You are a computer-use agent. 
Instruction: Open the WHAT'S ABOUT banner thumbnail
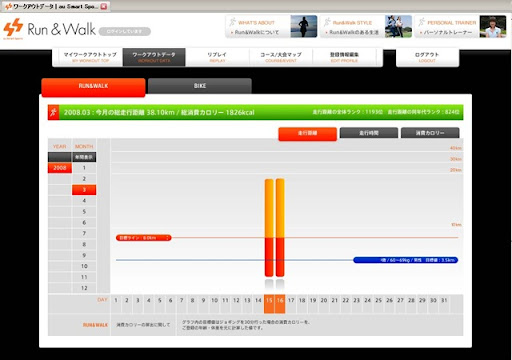click(x=304, y=26)
